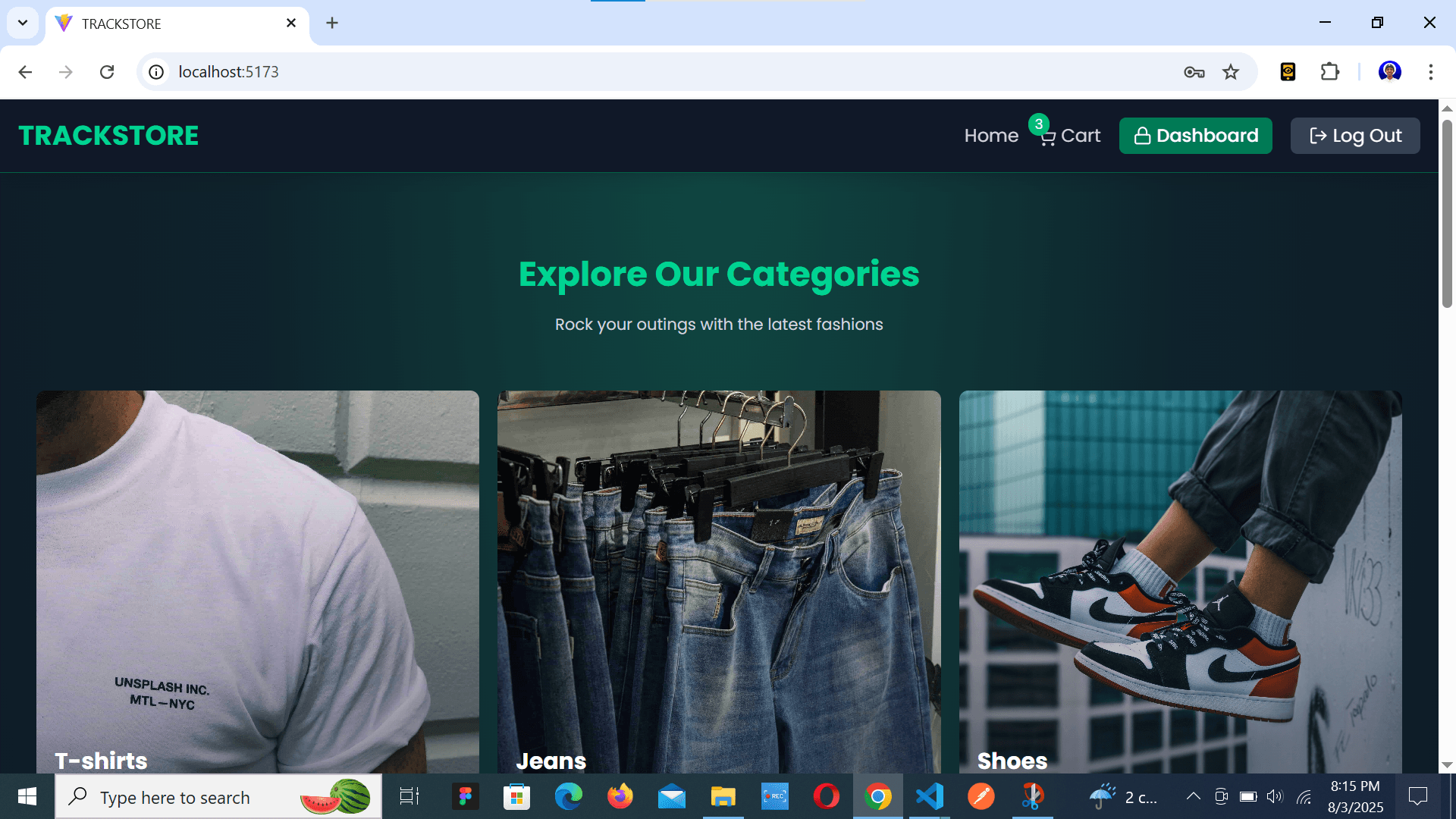Open the Wi-Fi network icon
The height and width of the screenshot is (819, 1456).
pos(1304,796)
